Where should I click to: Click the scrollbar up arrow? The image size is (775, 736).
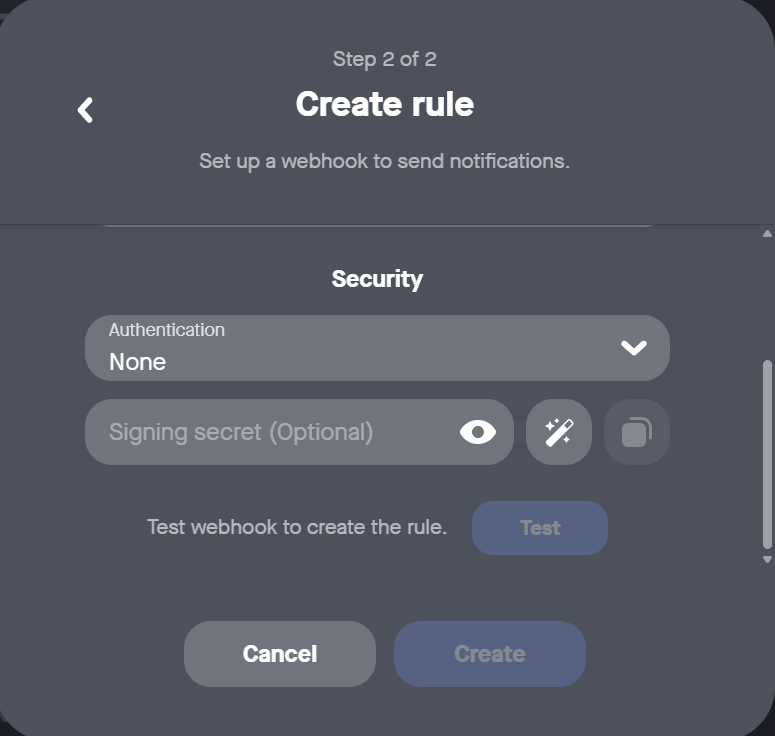767,234
